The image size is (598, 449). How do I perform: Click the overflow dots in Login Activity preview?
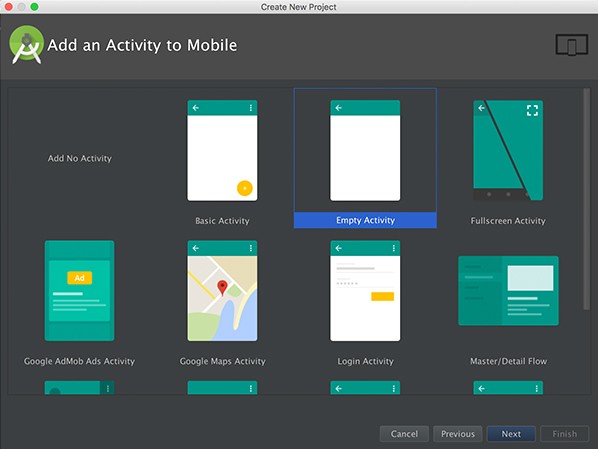[x=394, y=248]
